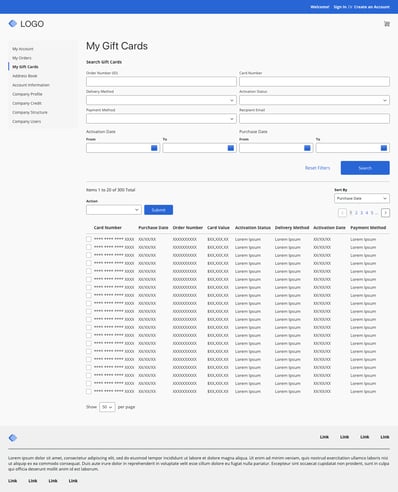Select My Gift Cards in the sidebar
The image size is (398, 492).
25,67
